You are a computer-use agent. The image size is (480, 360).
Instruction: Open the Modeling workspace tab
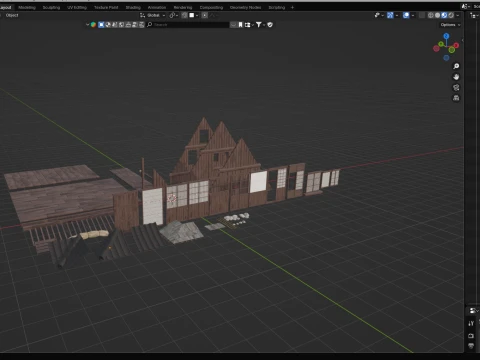(x=27, y=7)
